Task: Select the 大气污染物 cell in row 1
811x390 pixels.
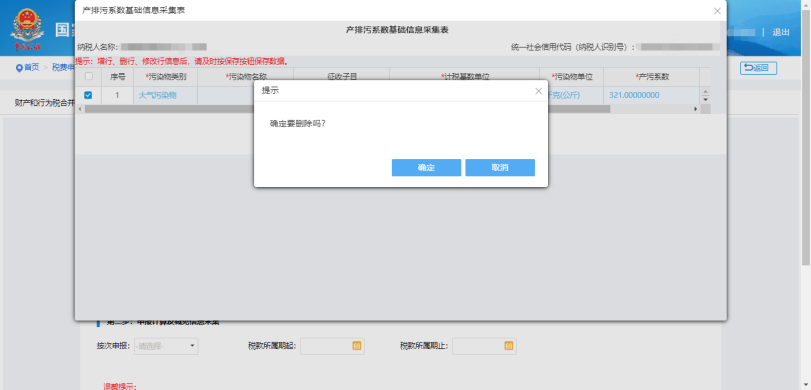Action: 158,95
